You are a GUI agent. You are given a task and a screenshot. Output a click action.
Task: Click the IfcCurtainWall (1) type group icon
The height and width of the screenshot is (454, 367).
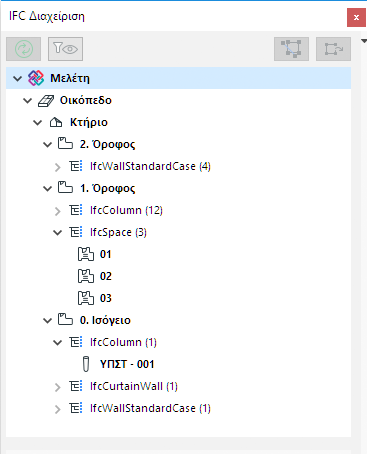[x=76, y=386]
